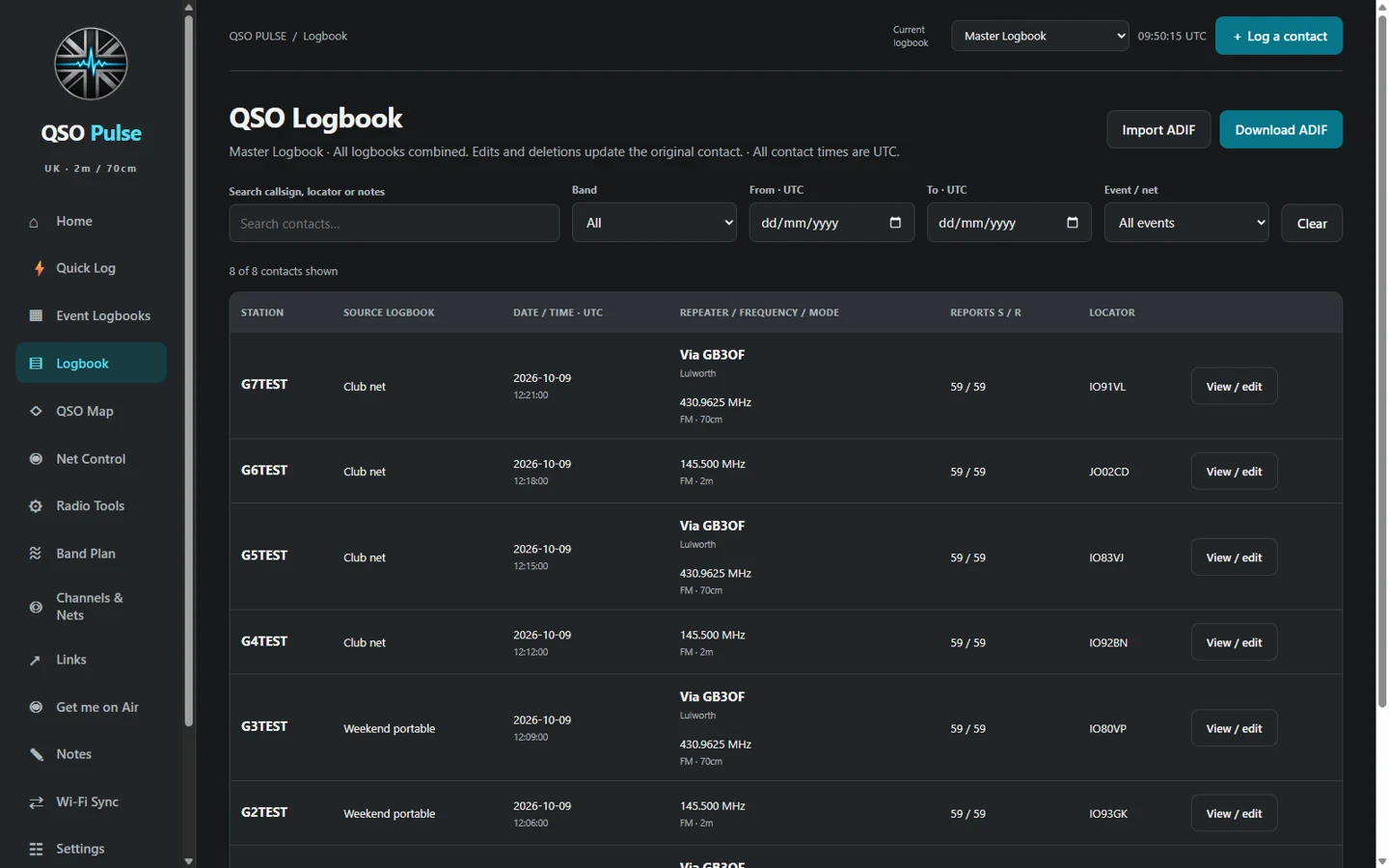Click the main page vertical scrollbar
This screenshot has height=868, width=1389.
[1382, 362]
